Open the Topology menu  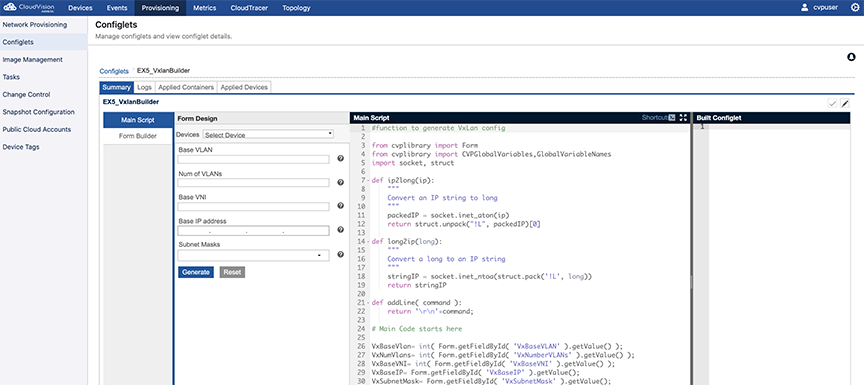point(296,8)
